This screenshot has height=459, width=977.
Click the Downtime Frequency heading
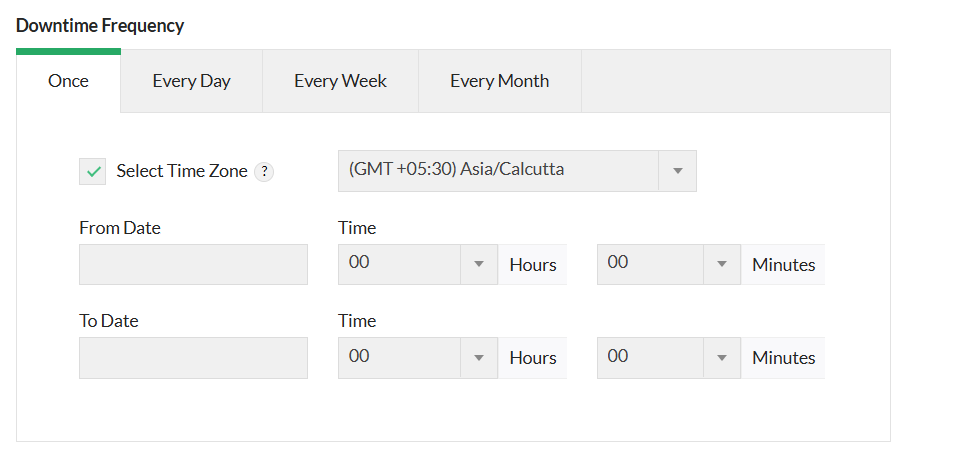[100, 26]
